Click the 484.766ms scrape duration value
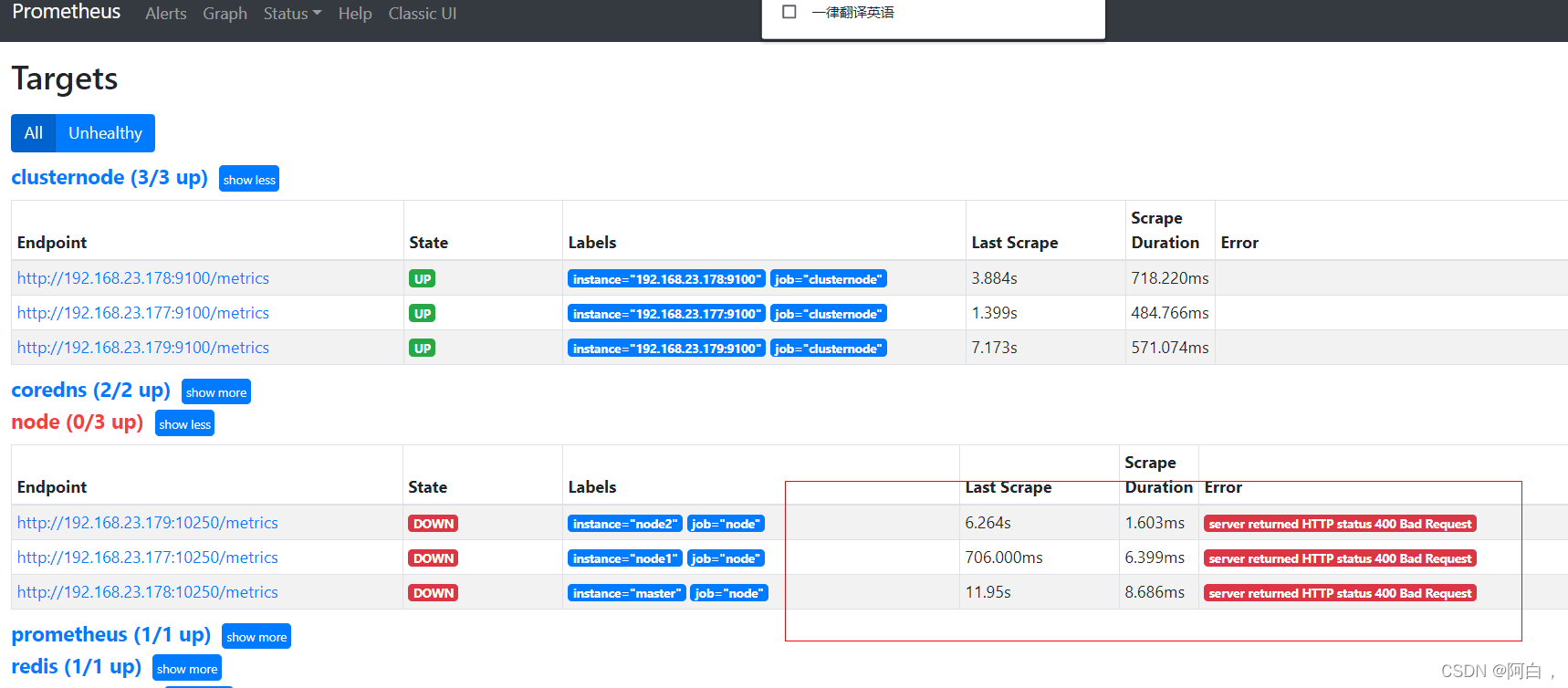The height and width of the screenshot is (688, 1568). coord(1170,313)
